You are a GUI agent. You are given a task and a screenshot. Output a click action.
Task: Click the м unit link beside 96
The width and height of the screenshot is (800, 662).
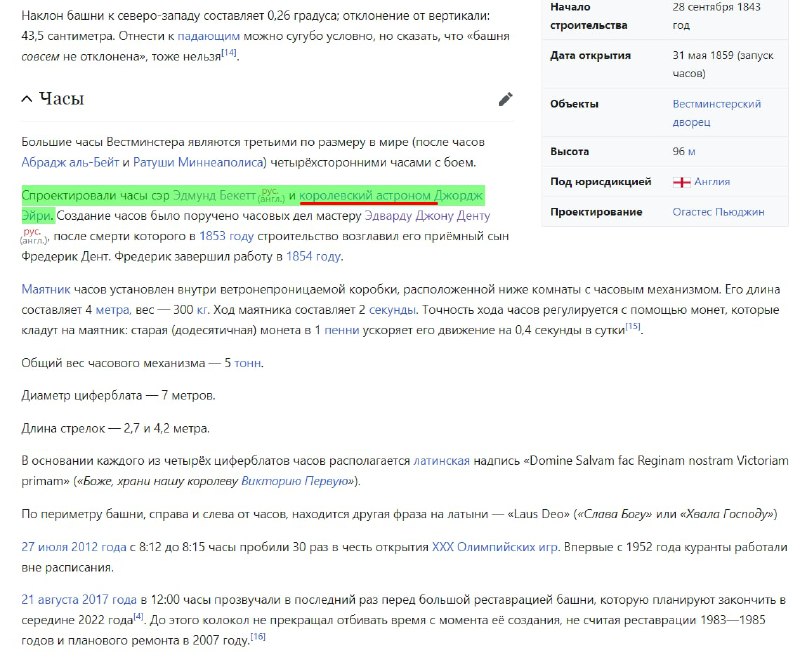691,151
